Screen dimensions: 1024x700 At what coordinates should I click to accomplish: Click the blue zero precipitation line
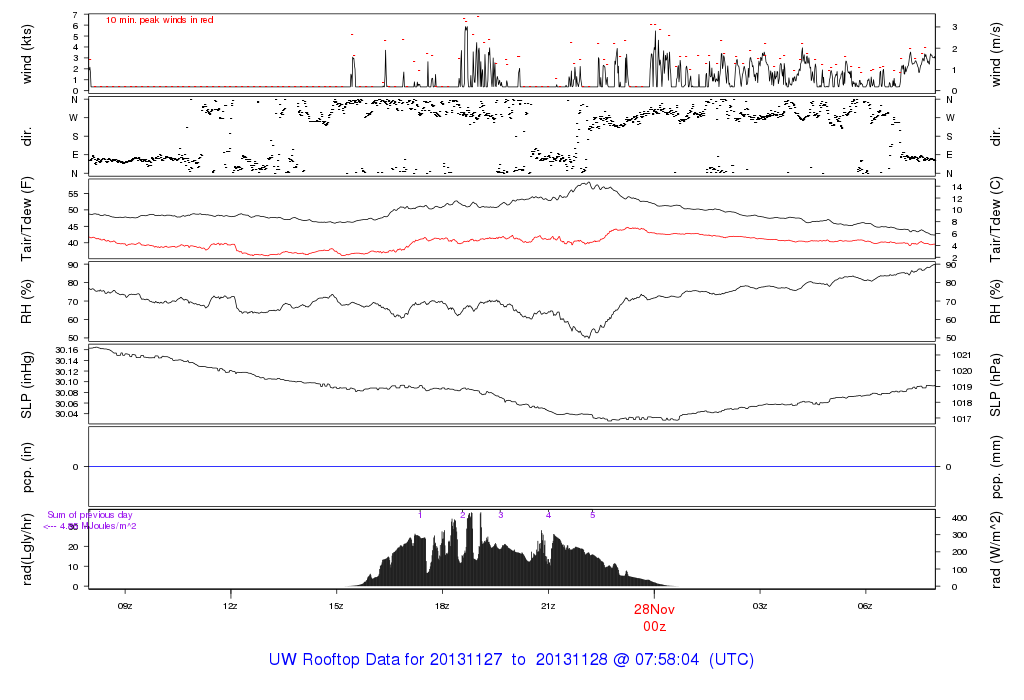pyautogui.click(x=511, y=466)
